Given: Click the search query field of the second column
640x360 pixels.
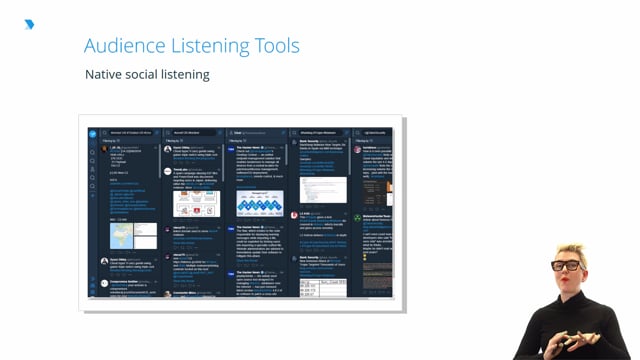Looking at the screenshot, I should (194, 133).
